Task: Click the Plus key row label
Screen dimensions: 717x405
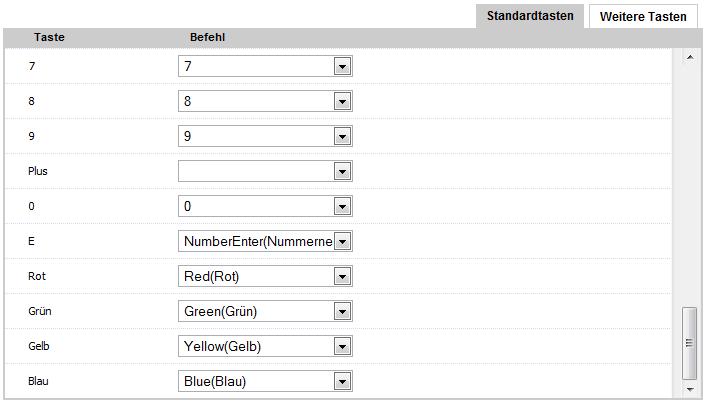Action: click(38, 171)
